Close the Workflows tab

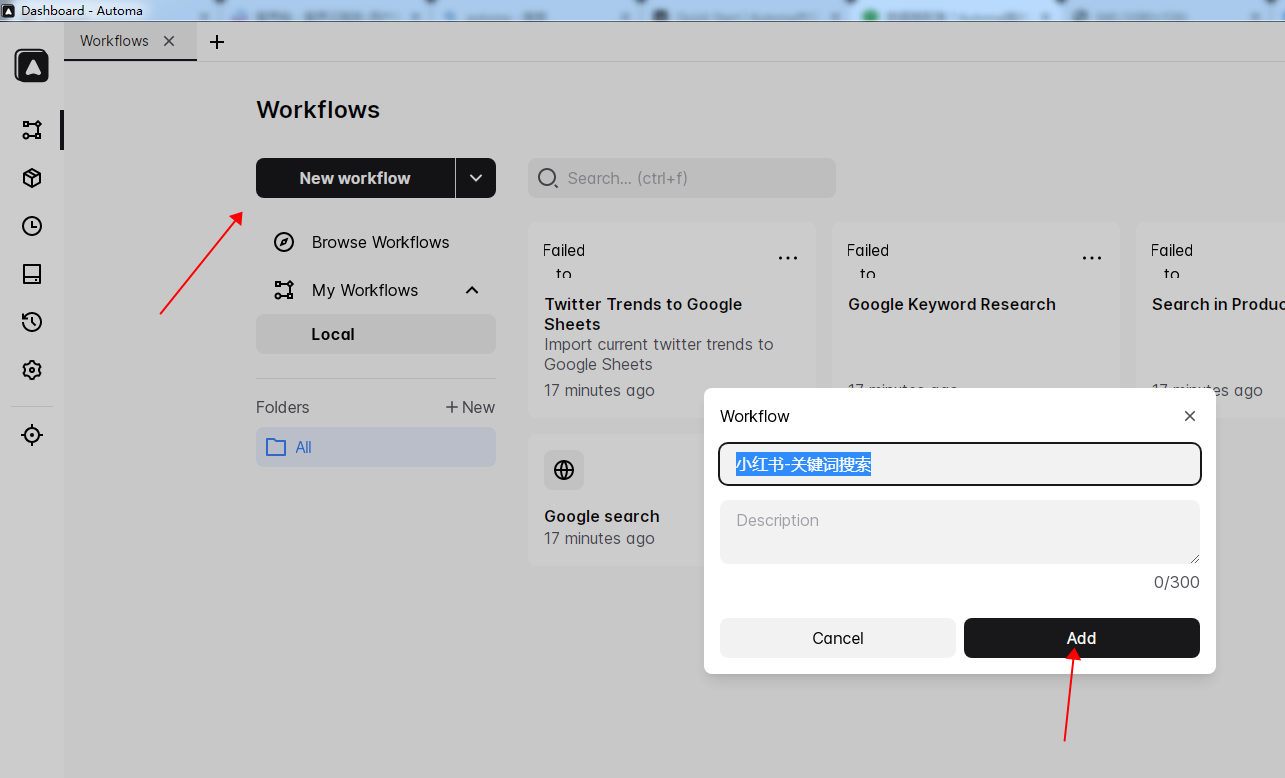(169, 41)
